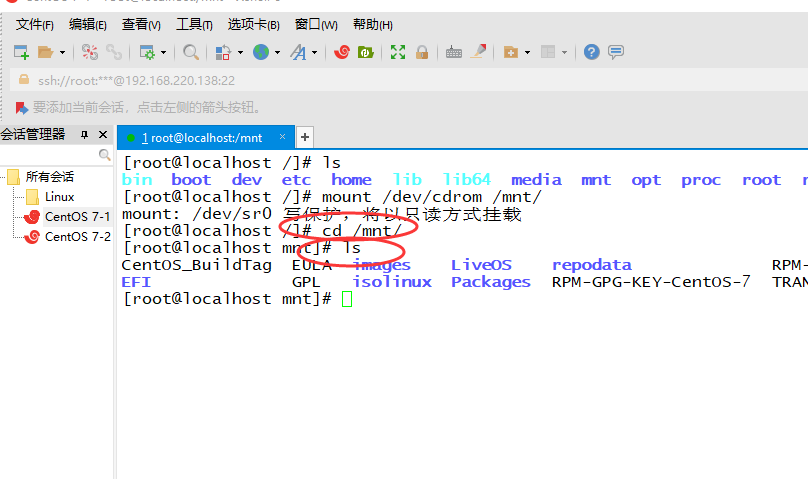The width and height of the screenshot is (808, 479).
Task: Click the magnifier find icon in toolbar
Action: pyautogui.click(x=191, y=52)
